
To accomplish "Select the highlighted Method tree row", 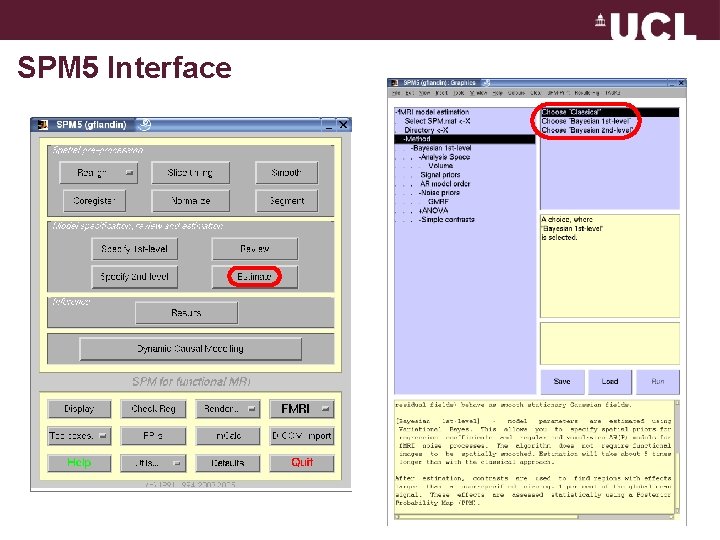I will point(465,139).
